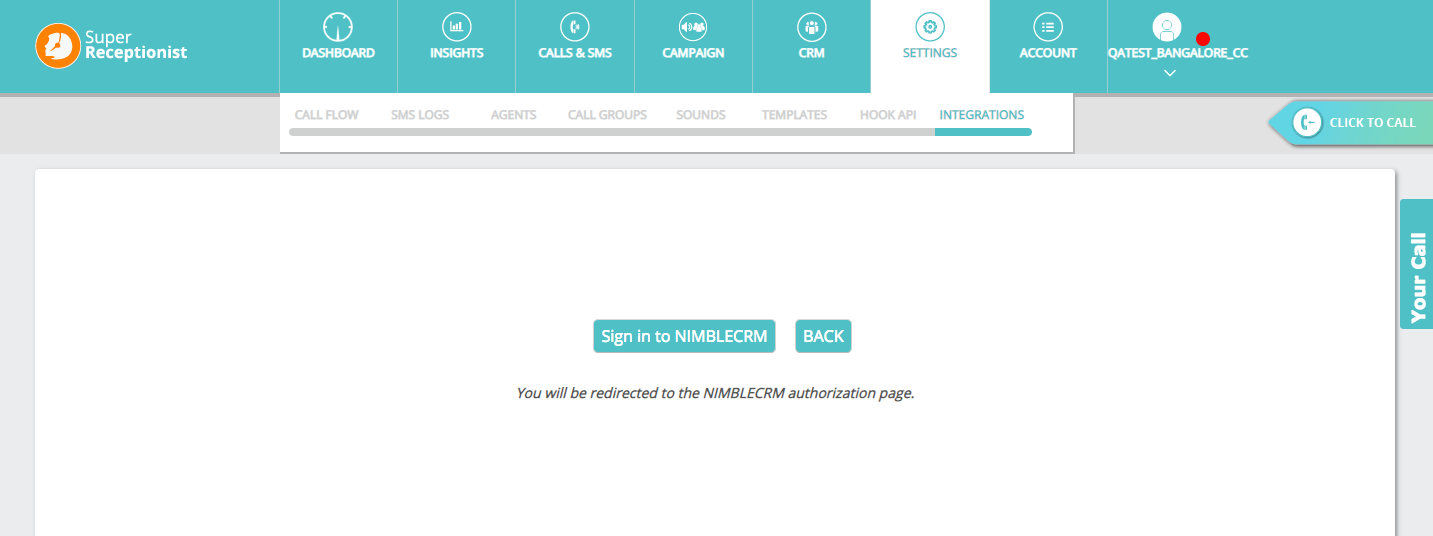
Task: Click the red notification dot
Action: (x=1203, y=39)
